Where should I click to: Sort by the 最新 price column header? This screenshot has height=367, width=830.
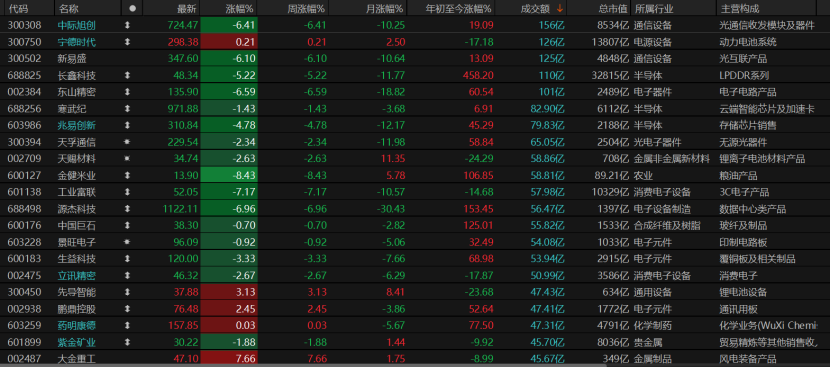[187, 8]
